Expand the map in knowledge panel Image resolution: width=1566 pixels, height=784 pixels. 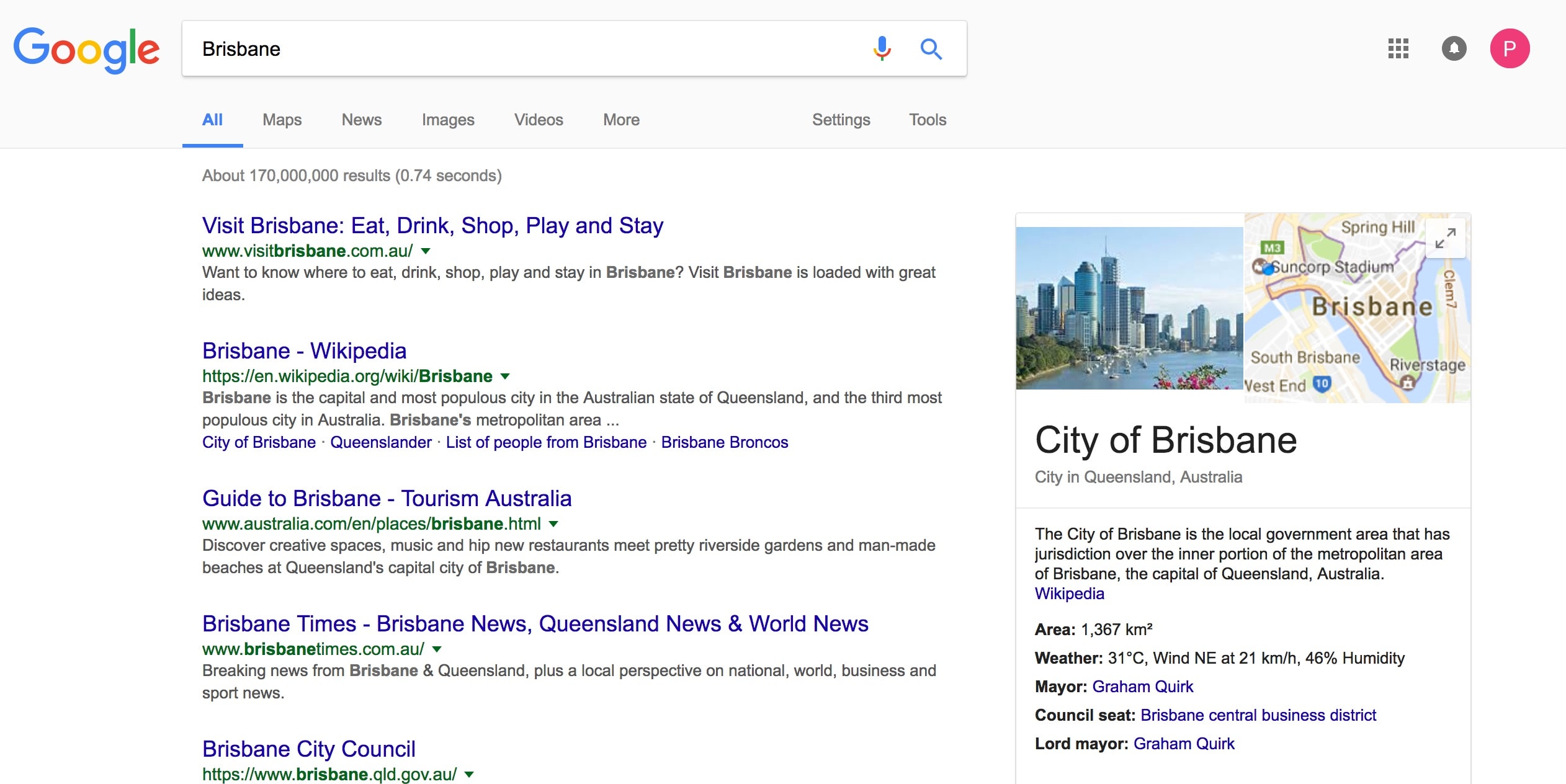pos(1445,238)
